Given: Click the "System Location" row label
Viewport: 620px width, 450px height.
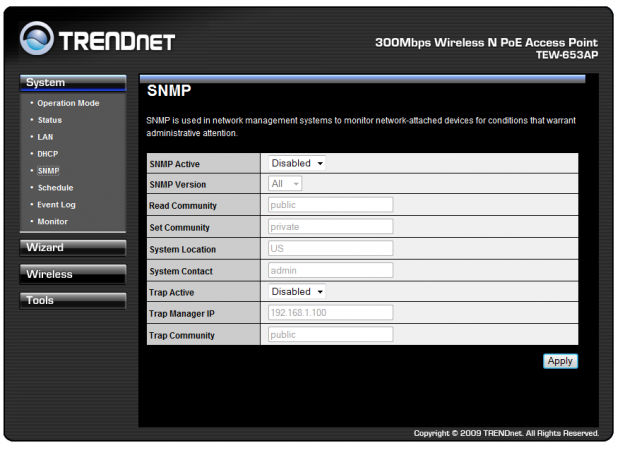Looking at the screenshot, I should point(182,250).
